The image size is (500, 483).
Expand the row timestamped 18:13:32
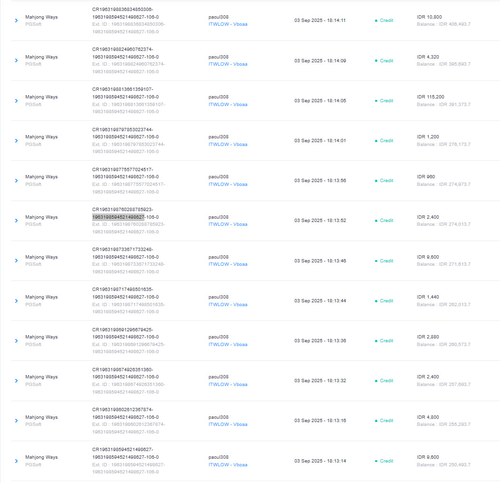point(16,381)
